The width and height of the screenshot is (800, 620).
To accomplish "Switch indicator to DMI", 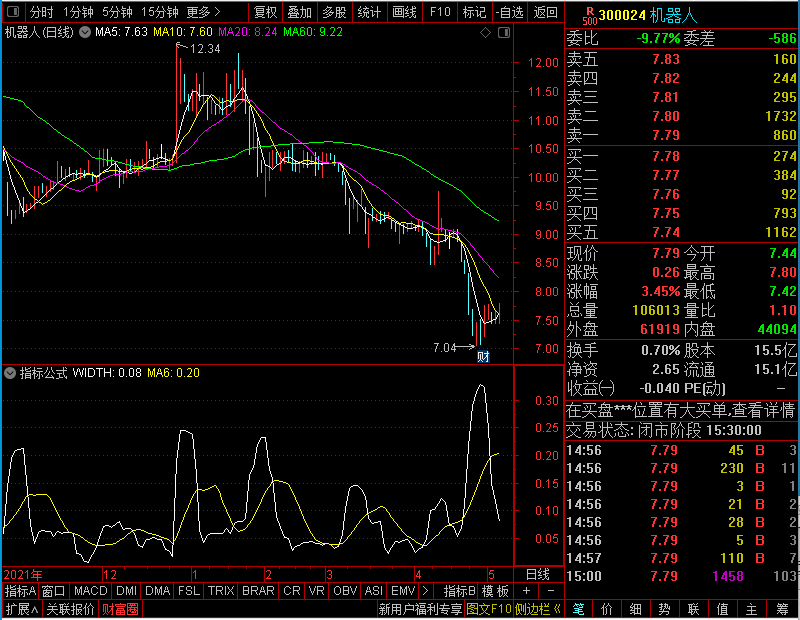I will tap(126, 591).
